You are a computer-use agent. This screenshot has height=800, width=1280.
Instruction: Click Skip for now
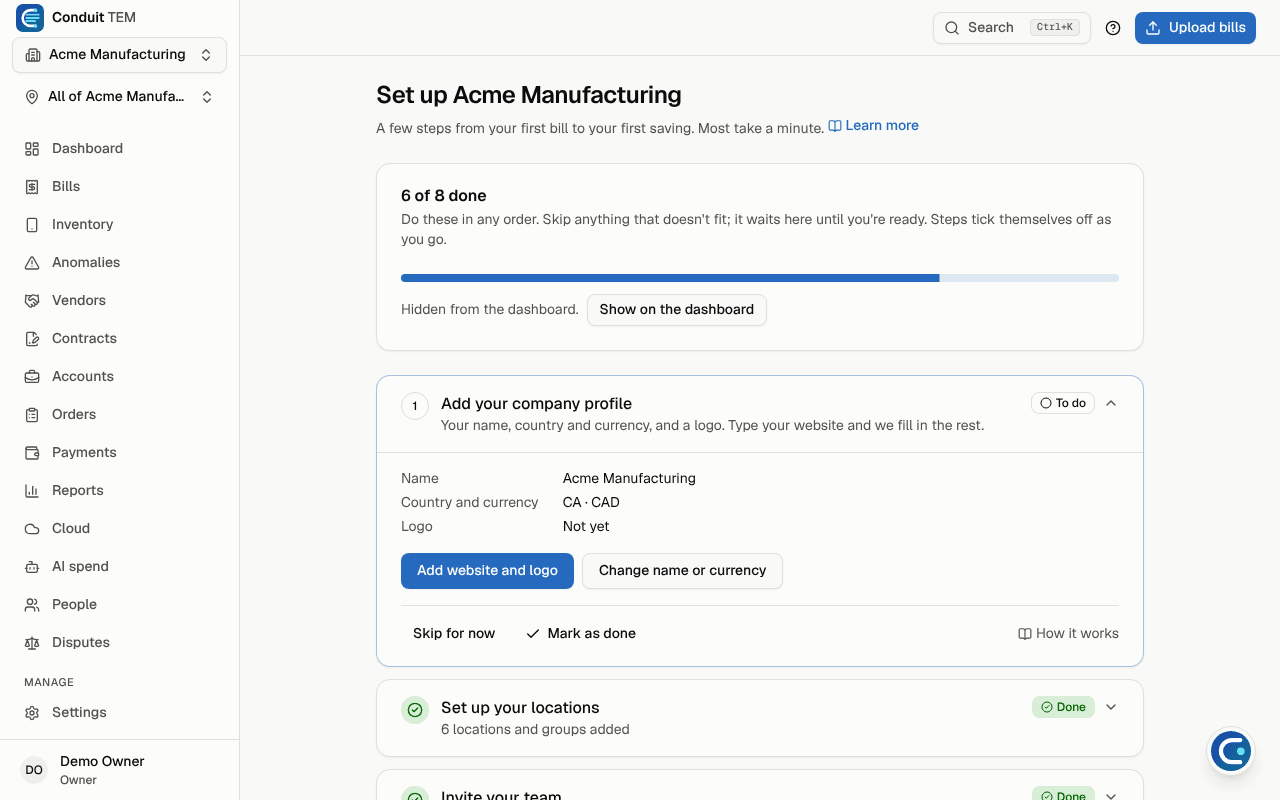point(454,634)
